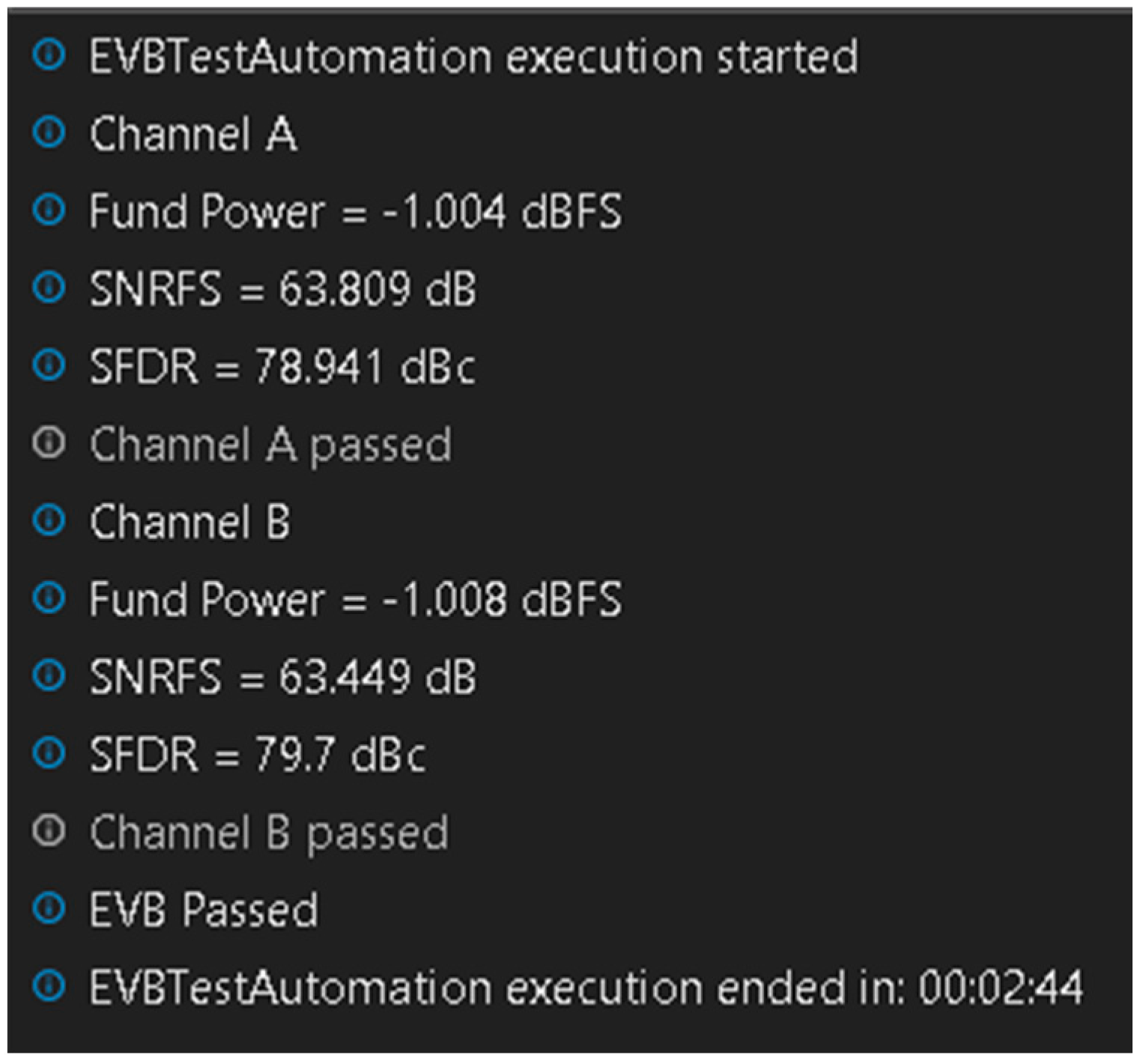Select the EVB Passed log entry
This screenshot has height=1064, width=1140.
coord(204,910)
